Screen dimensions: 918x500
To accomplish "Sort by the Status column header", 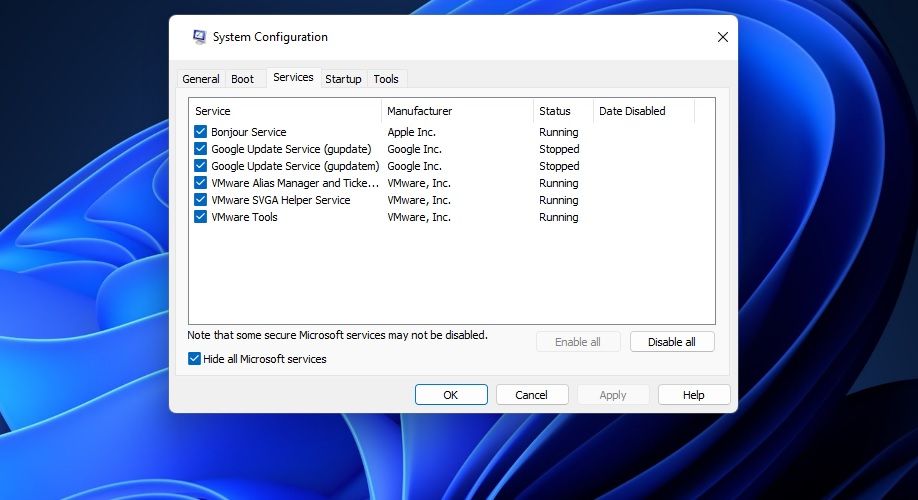I will (563, 111).
